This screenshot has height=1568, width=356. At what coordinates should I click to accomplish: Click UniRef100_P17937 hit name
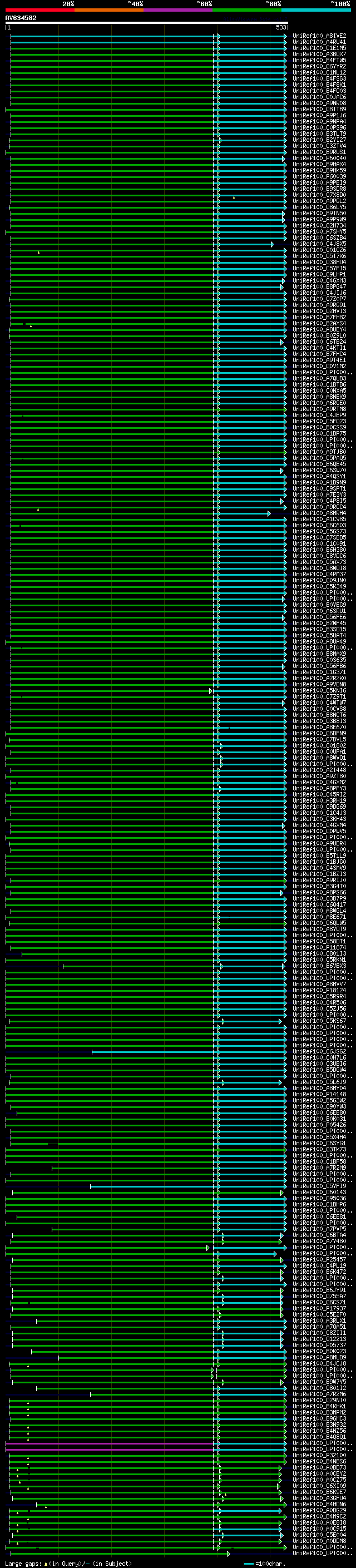pyautogui.click(x=319, y=1308)
